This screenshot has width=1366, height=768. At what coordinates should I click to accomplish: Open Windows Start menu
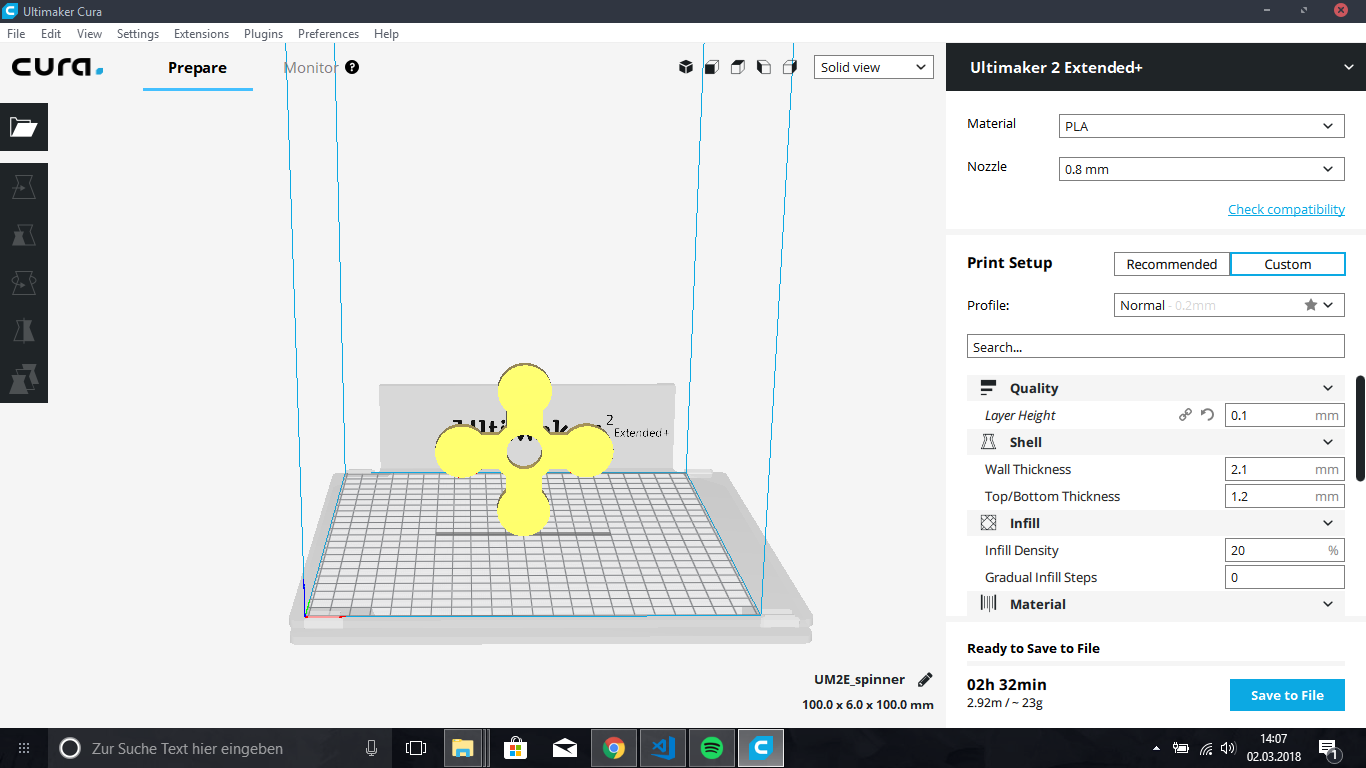(24, 748)
